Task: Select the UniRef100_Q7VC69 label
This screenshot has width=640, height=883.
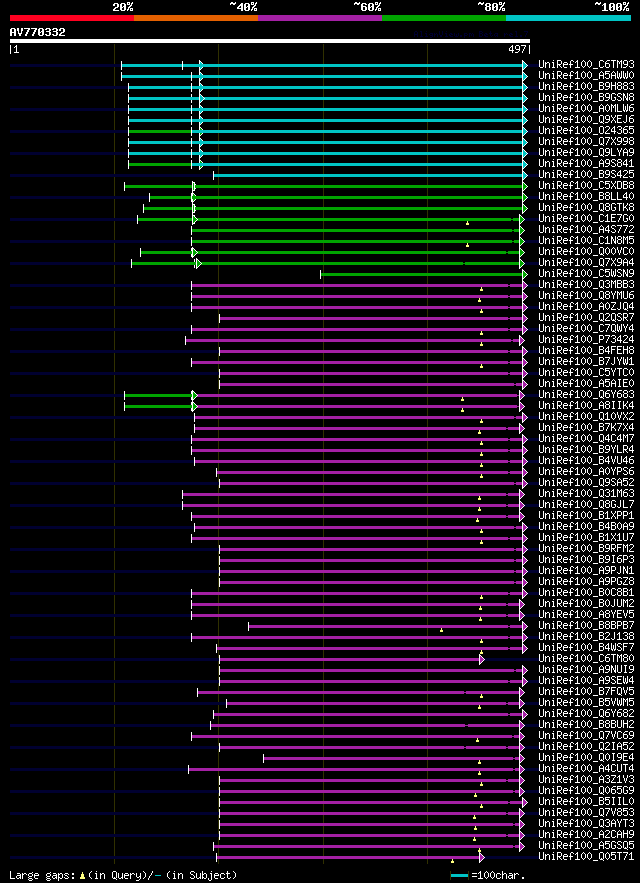Action: [x=586, y=735]
